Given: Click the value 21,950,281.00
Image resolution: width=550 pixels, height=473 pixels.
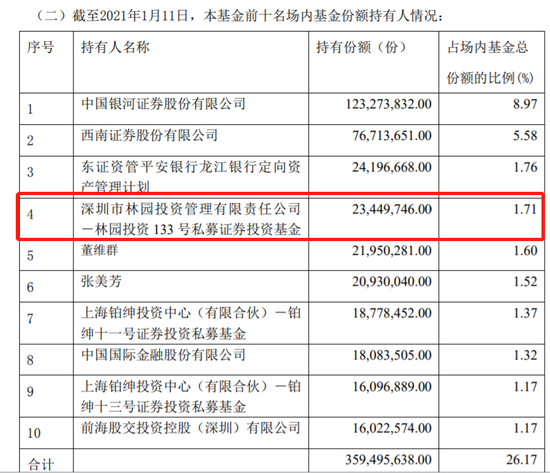Looking at the screenshot, I should tap(392, 251).
